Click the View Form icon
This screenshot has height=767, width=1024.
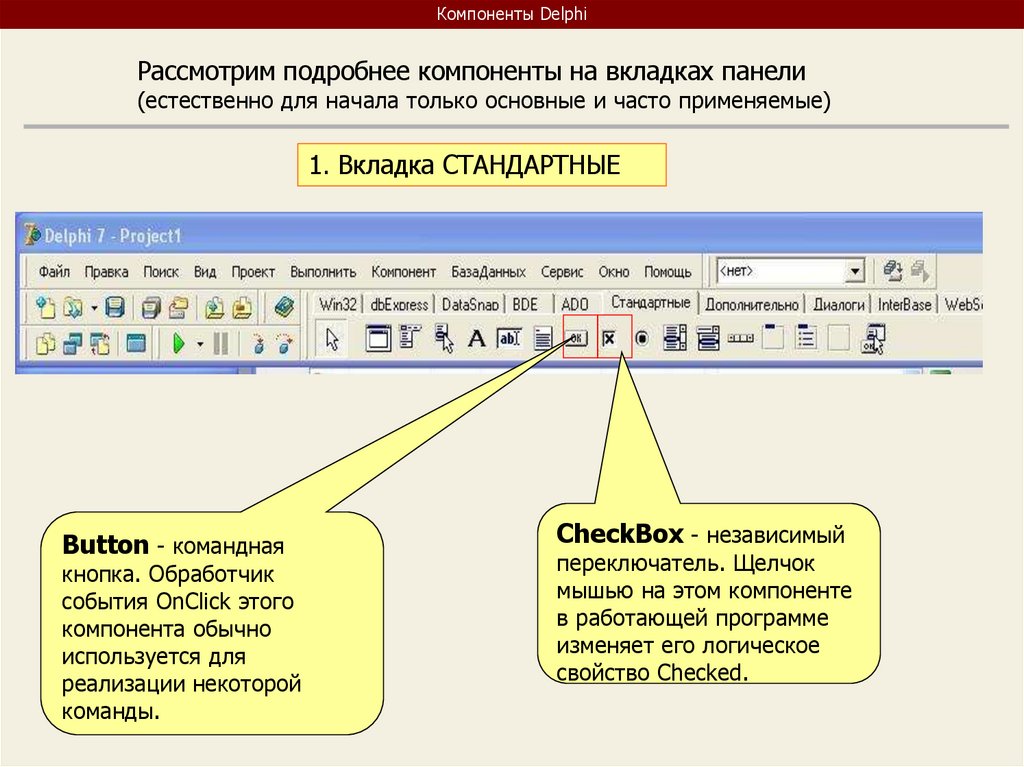[x=72, y=343]
